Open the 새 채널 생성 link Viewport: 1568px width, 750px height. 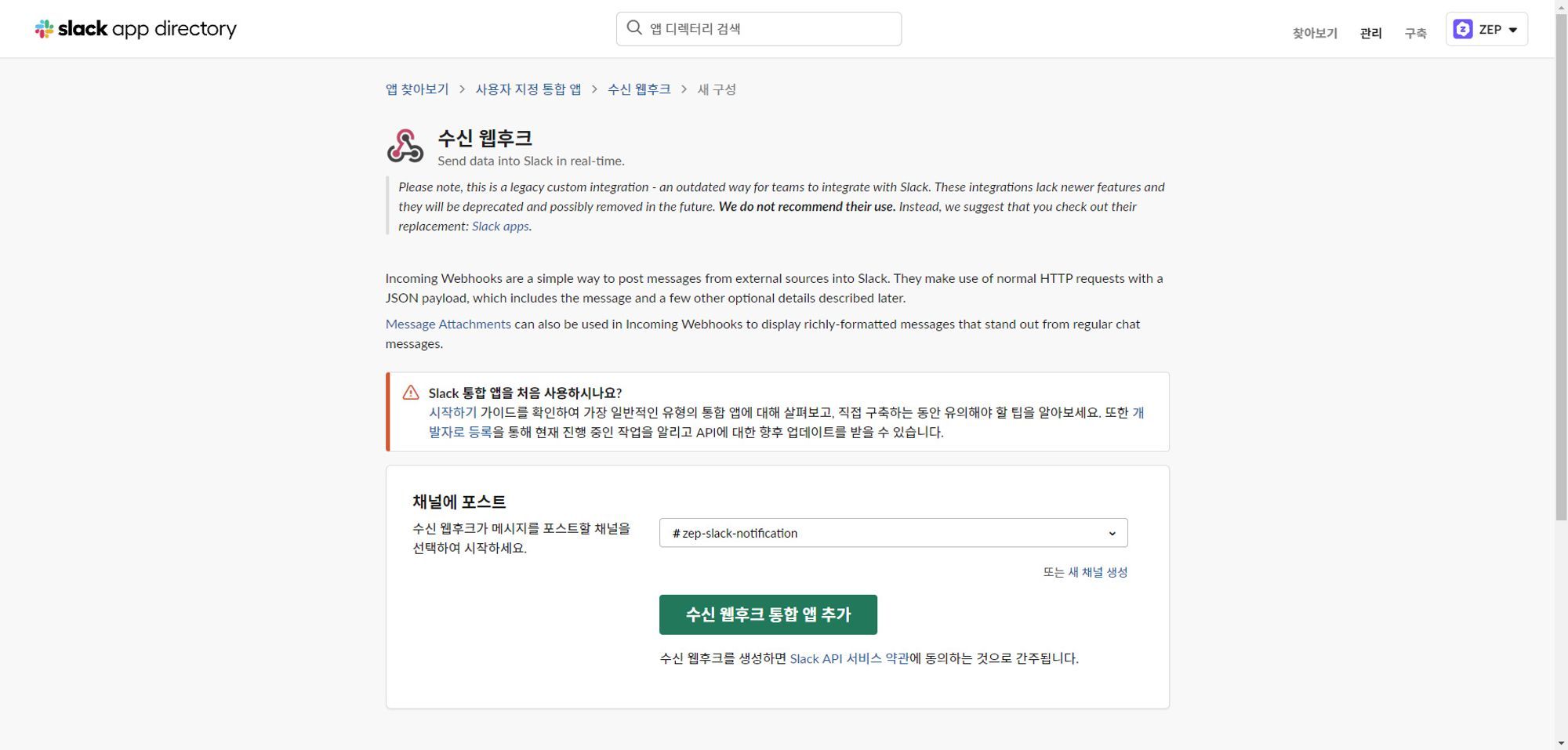(x=1098, y=572)
